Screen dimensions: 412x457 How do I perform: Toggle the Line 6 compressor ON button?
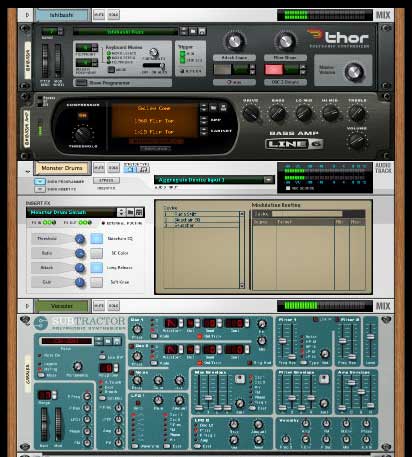point(82,115)
